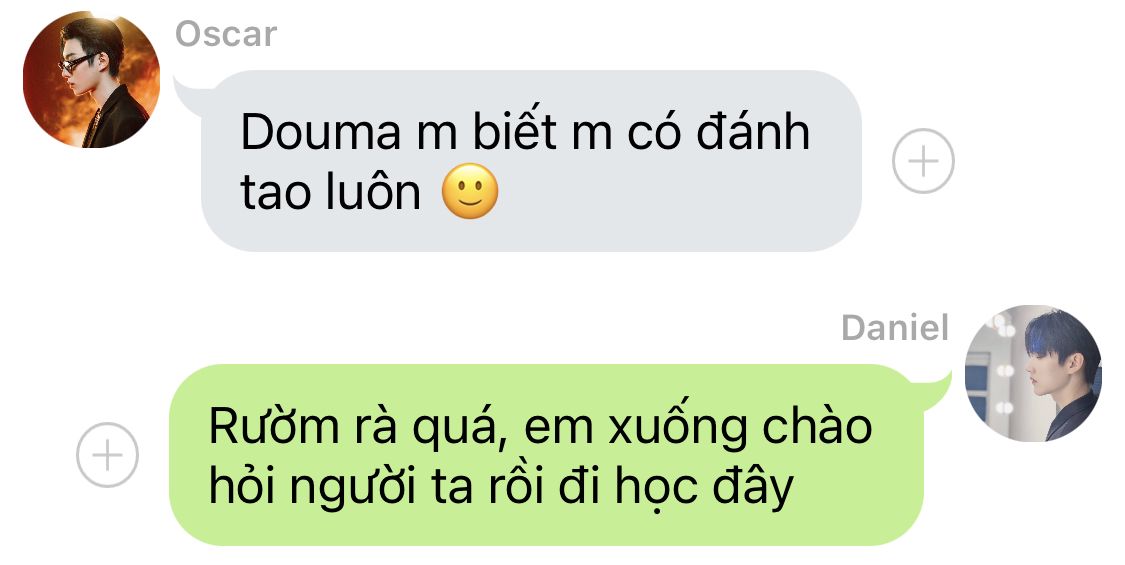Viewport: 1125px width, 565px height.
Task: Click the word "chào" in Daniel's message
Action: coord(816,426)
